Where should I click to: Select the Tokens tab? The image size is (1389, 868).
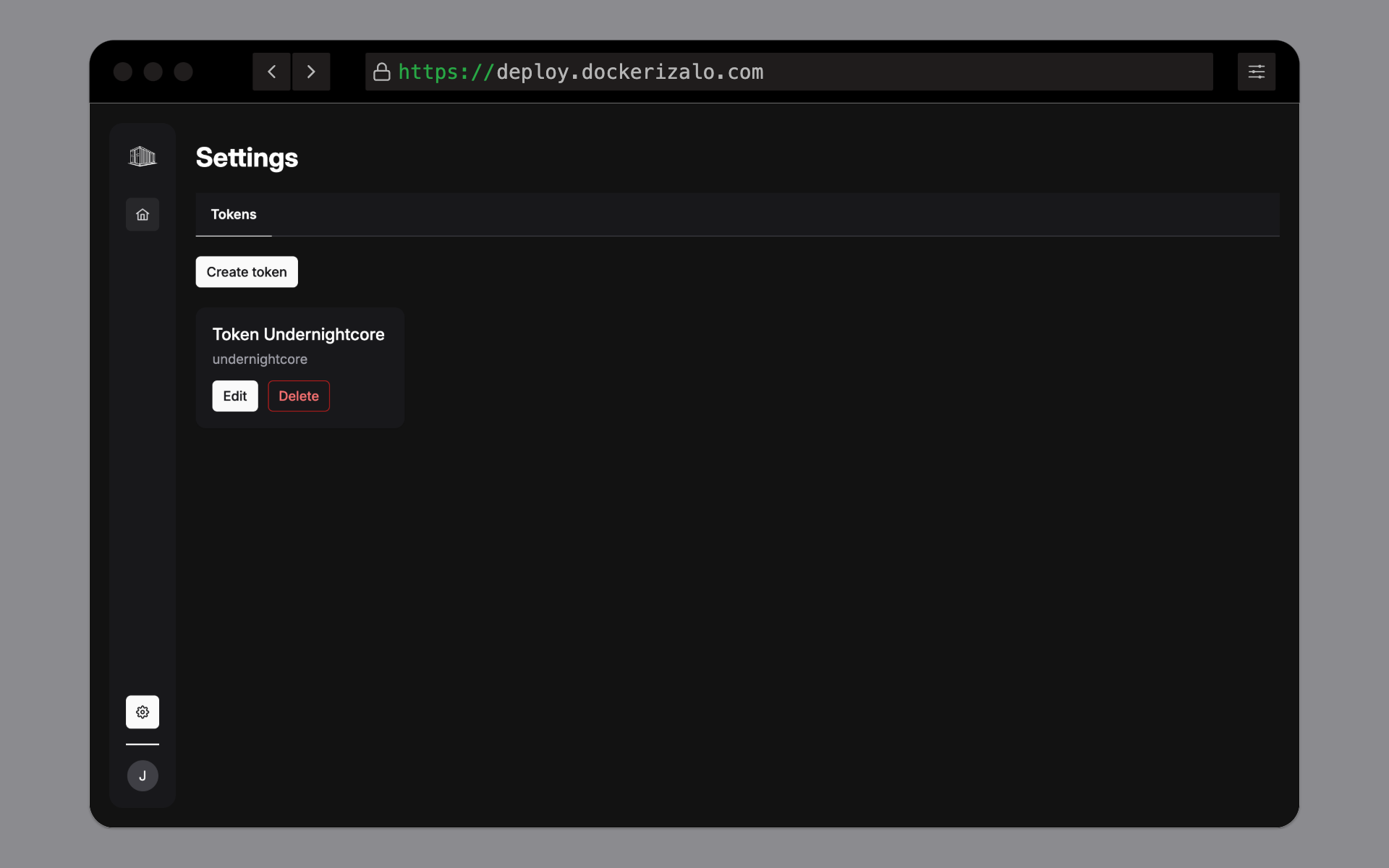(x=234, y=214)
